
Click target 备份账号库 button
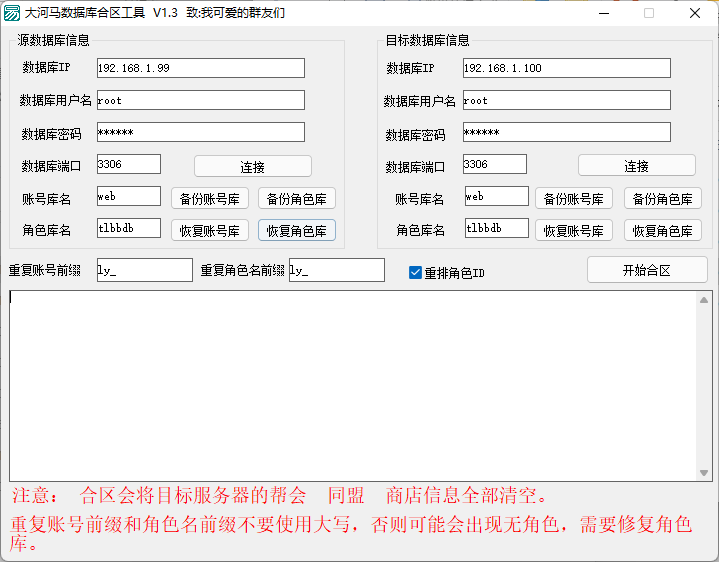(x=574, y=198)
